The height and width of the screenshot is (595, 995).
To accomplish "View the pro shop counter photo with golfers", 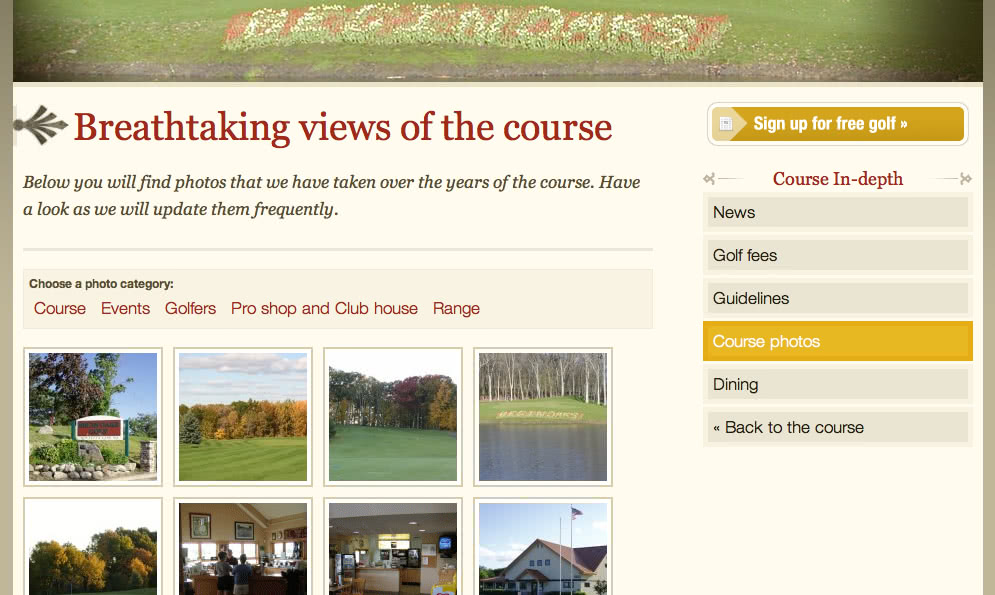I will tap(243, 547).
